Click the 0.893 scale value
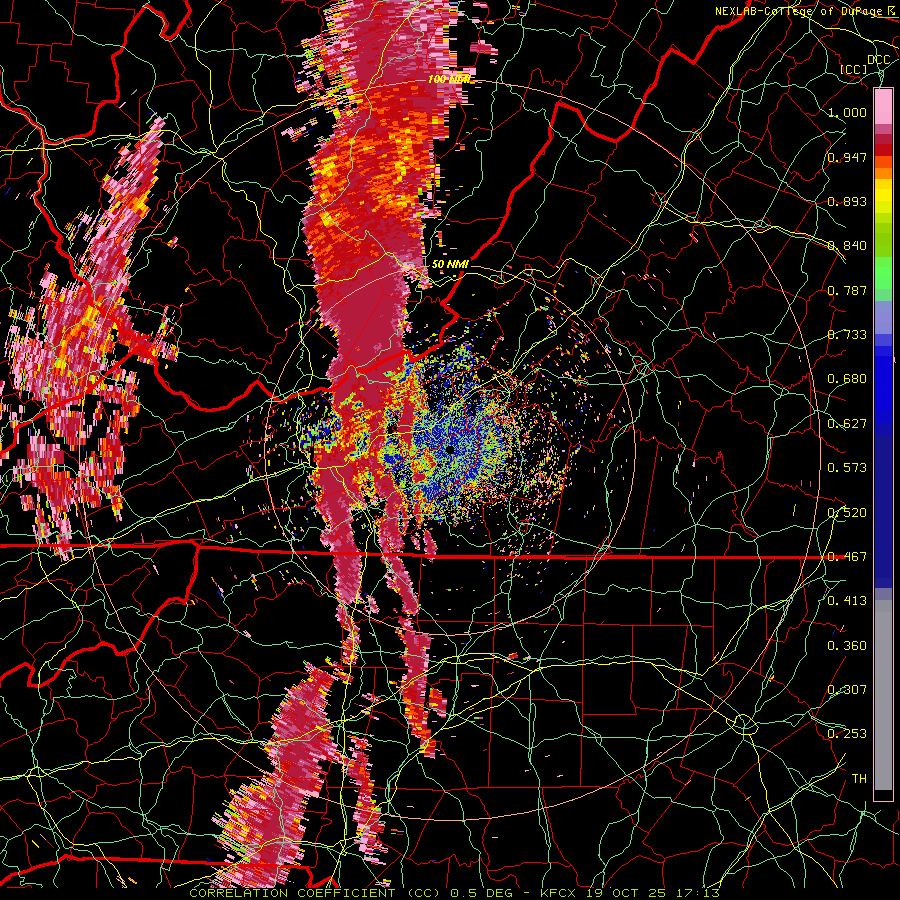This screenshot has height=900, width=900. 847,201
